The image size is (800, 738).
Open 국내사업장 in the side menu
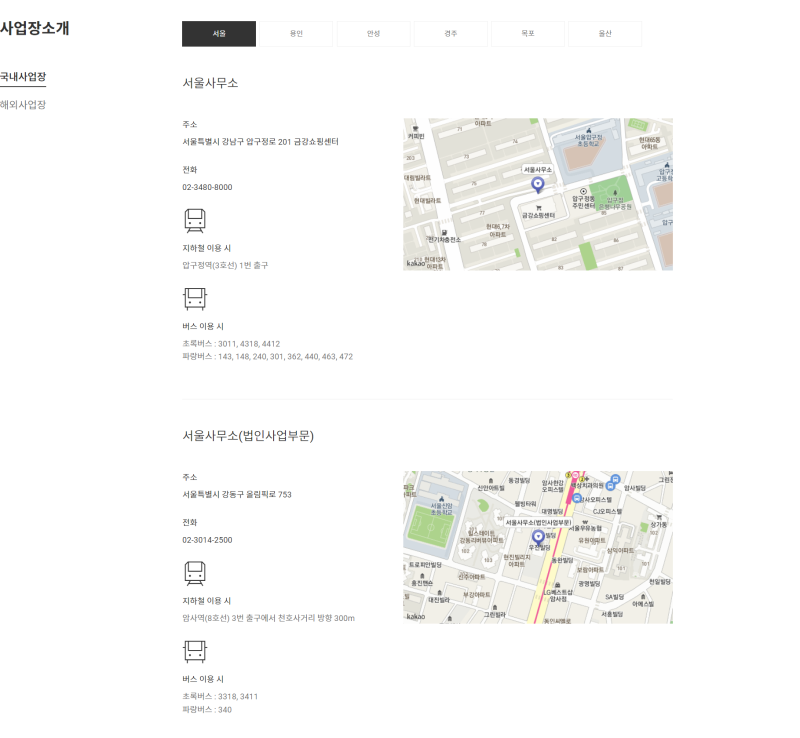(23, 77)
